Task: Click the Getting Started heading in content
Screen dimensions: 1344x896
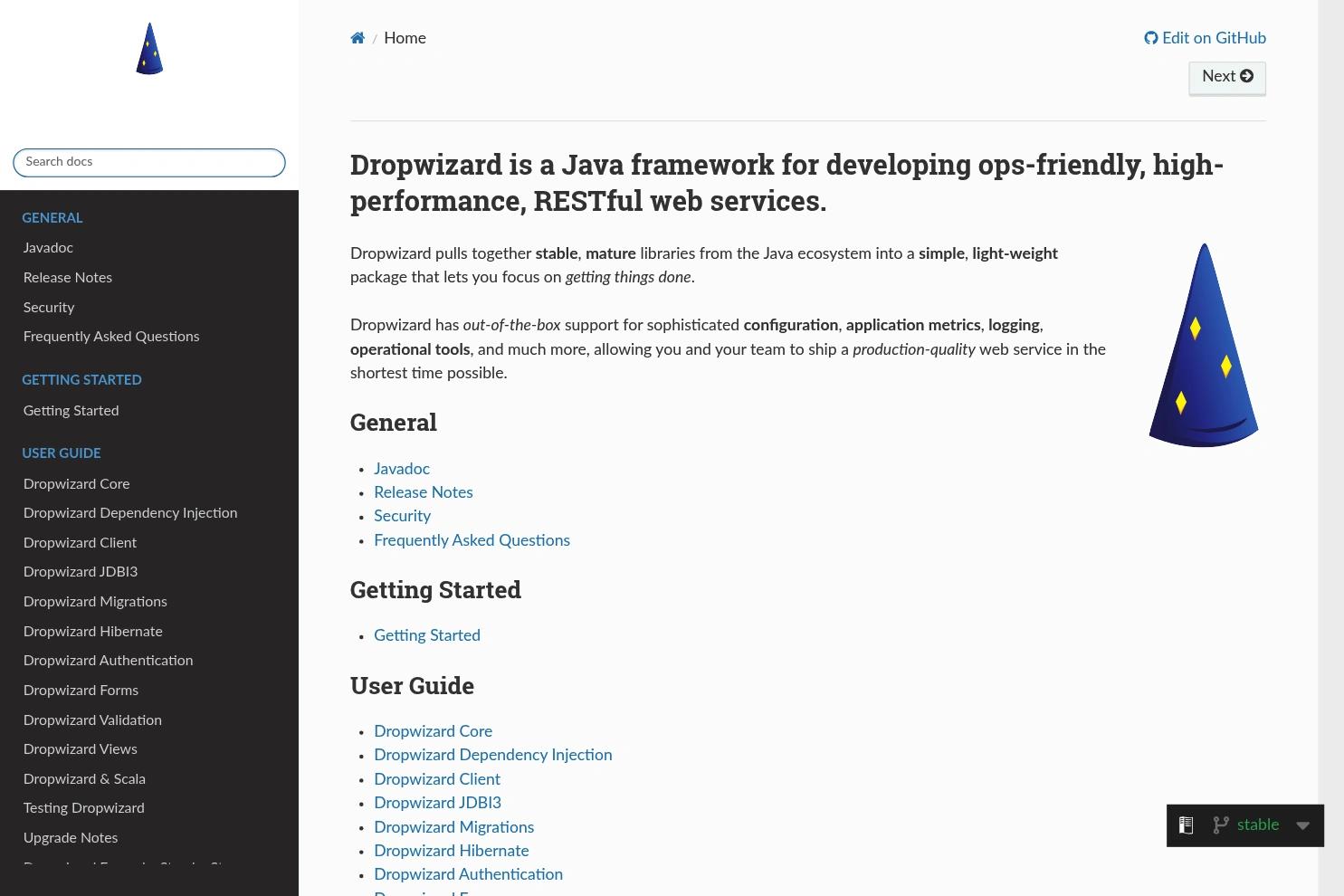Action: click(x=435, y=590)
